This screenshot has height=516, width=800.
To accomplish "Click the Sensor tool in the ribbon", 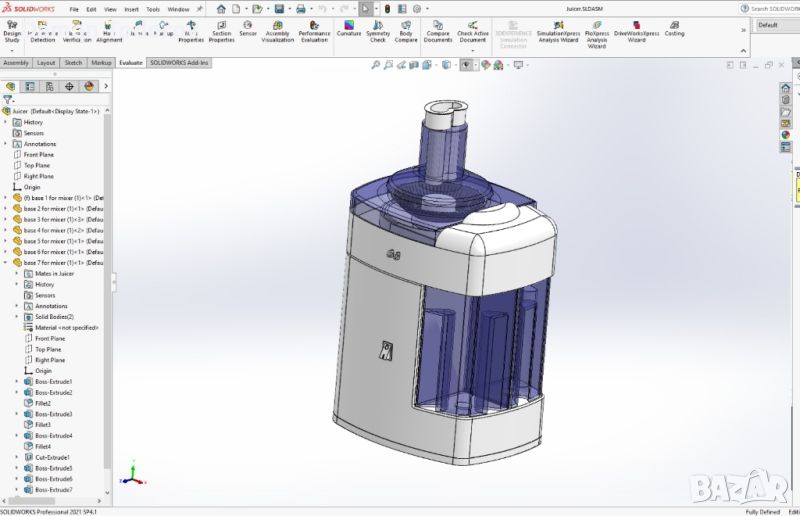I will [x=248, y=28].
